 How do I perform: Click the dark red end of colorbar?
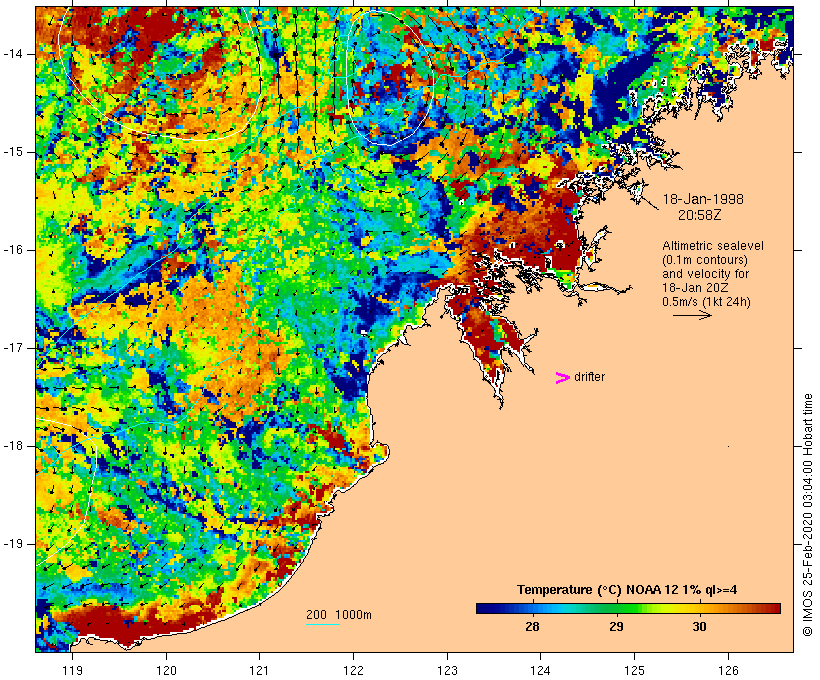coord(773,608)
